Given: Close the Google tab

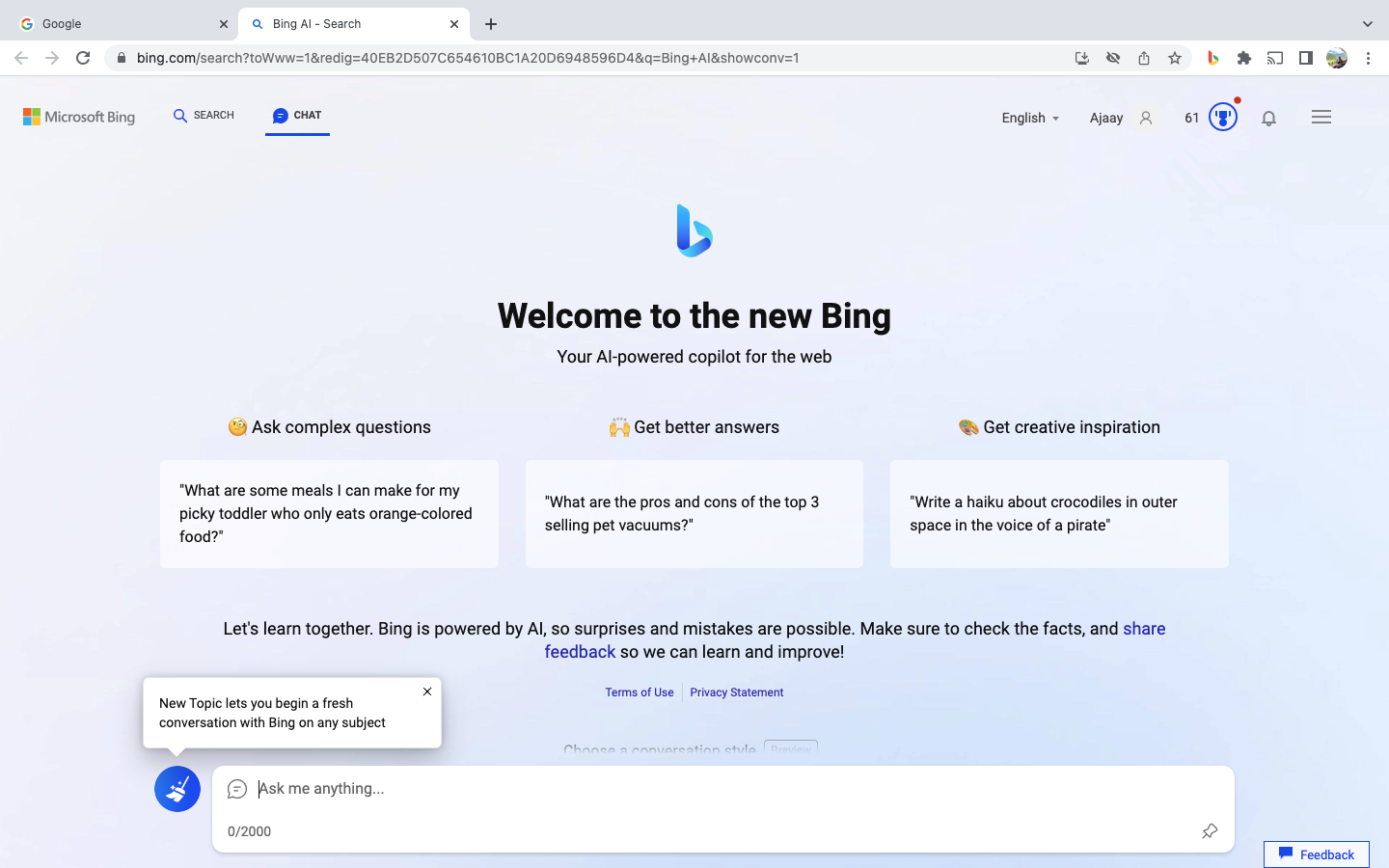Looking at the screenshot, I should (224, 24).
